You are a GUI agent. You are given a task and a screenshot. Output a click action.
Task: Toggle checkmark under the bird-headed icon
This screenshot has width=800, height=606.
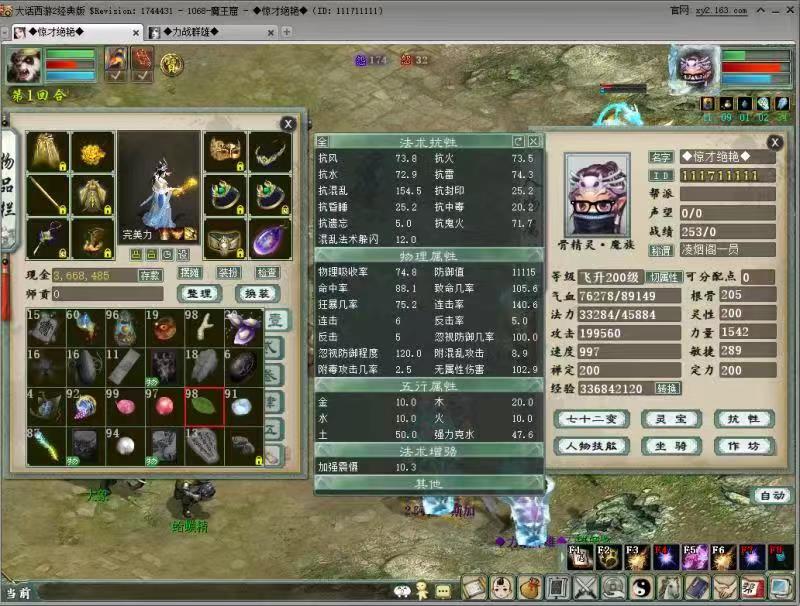pos(115,76)
